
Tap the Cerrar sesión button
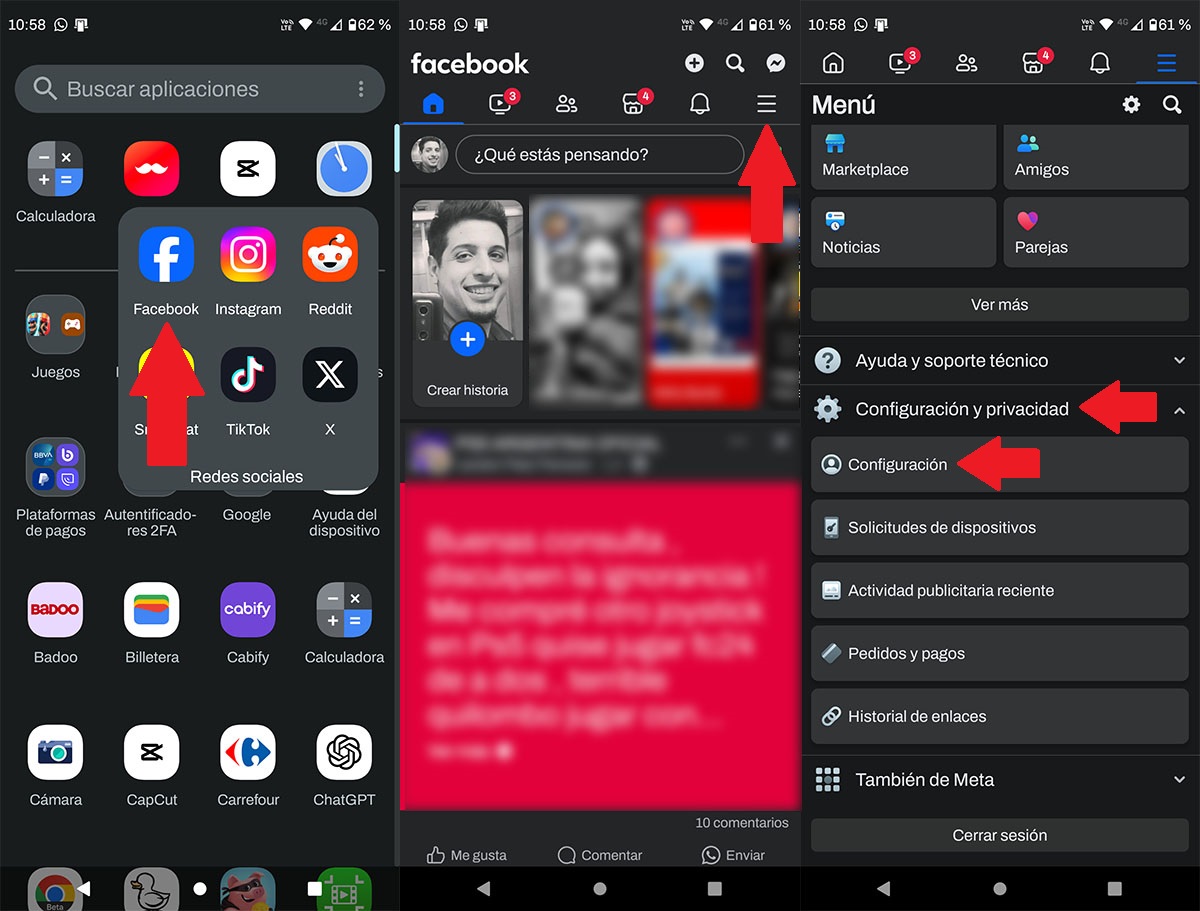[1000, 835]
